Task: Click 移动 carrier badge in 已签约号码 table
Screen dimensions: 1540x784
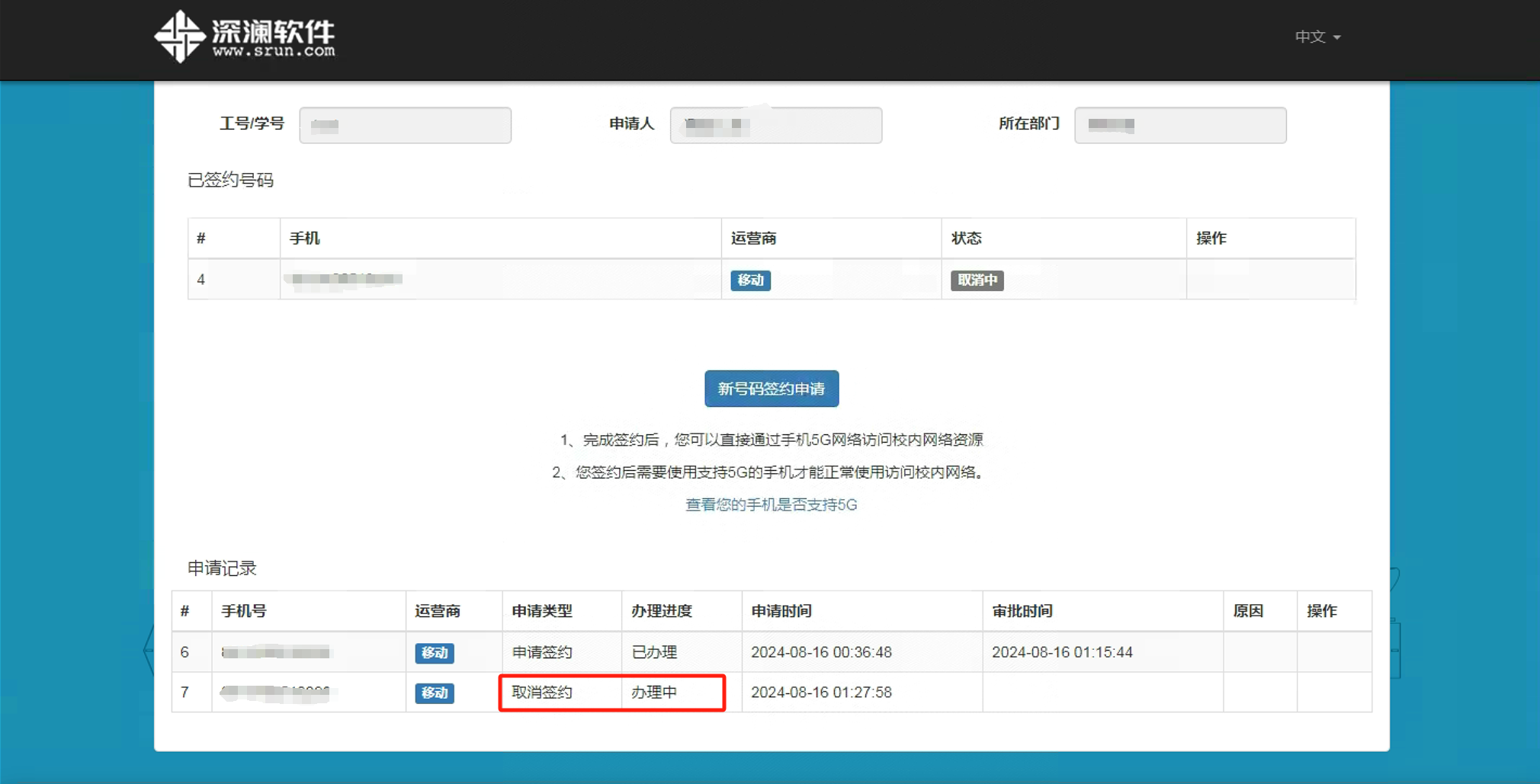Action: [x=750, y=280]
